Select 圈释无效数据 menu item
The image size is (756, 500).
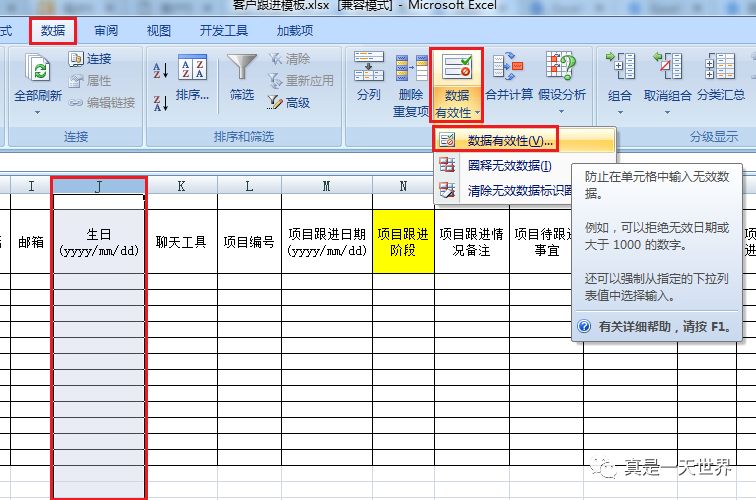point(509,165)
